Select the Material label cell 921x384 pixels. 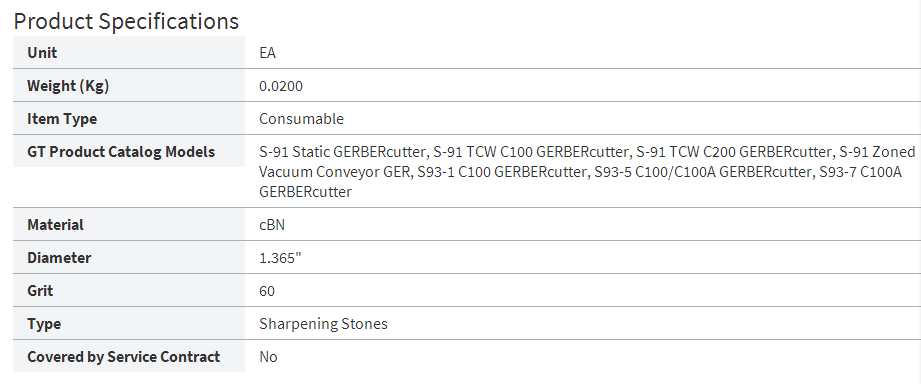(129, 224)
